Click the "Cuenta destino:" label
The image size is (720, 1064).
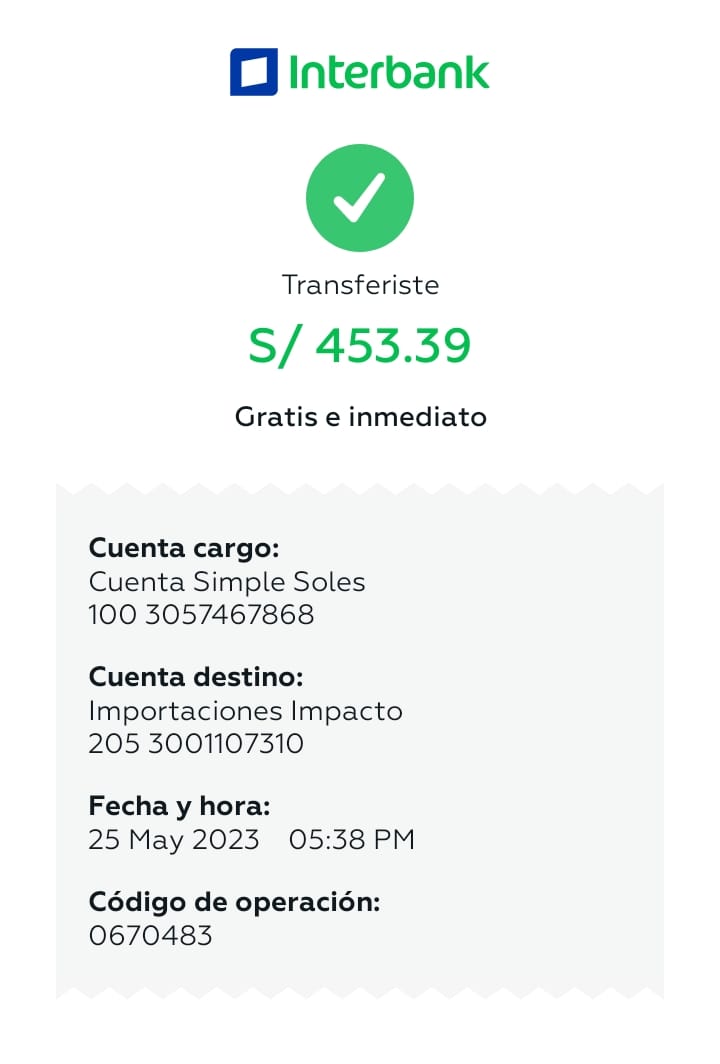[x=196, y=677]
